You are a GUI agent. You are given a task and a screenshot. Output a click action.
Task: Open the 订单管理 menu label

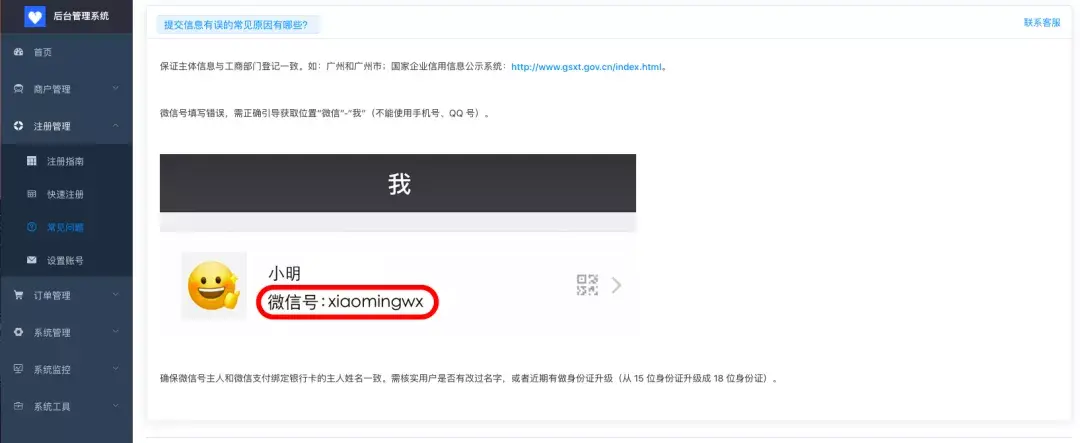click(52, 296)
